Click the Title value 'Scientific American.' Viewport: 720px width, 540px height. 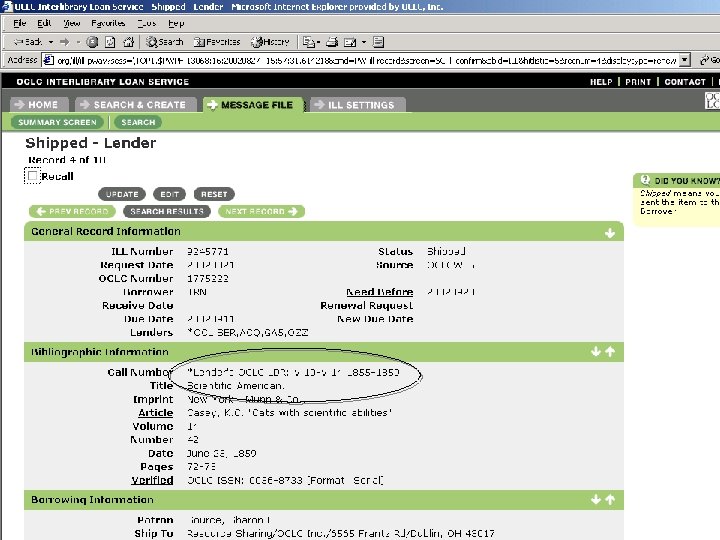[236, 386]
